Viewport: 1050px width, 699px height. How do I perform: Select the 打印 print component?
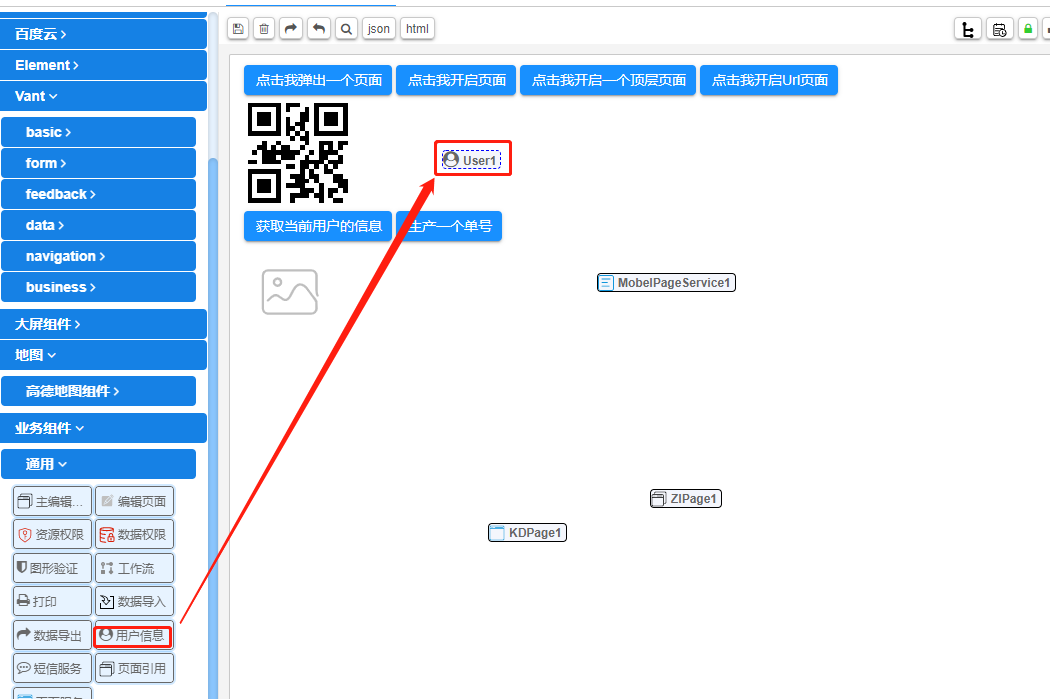point(52,602)
